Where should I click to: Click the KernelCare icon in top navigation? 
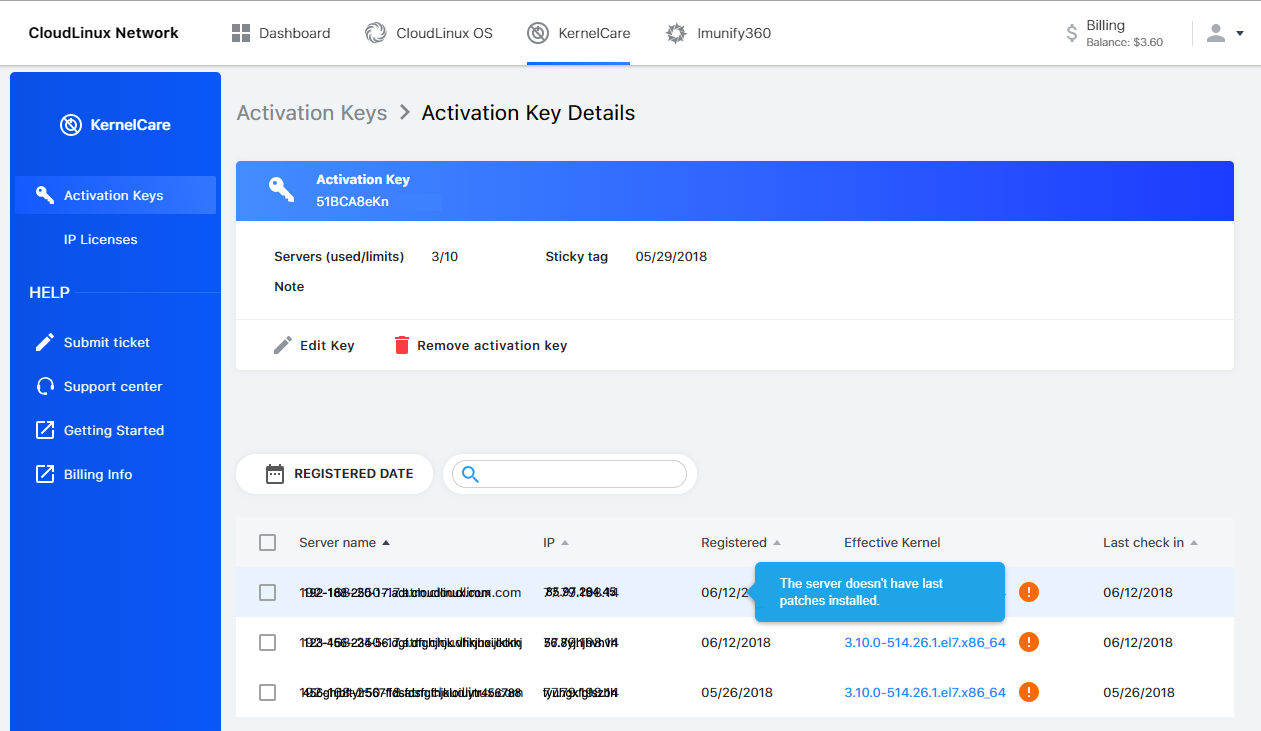pos(538,33)
